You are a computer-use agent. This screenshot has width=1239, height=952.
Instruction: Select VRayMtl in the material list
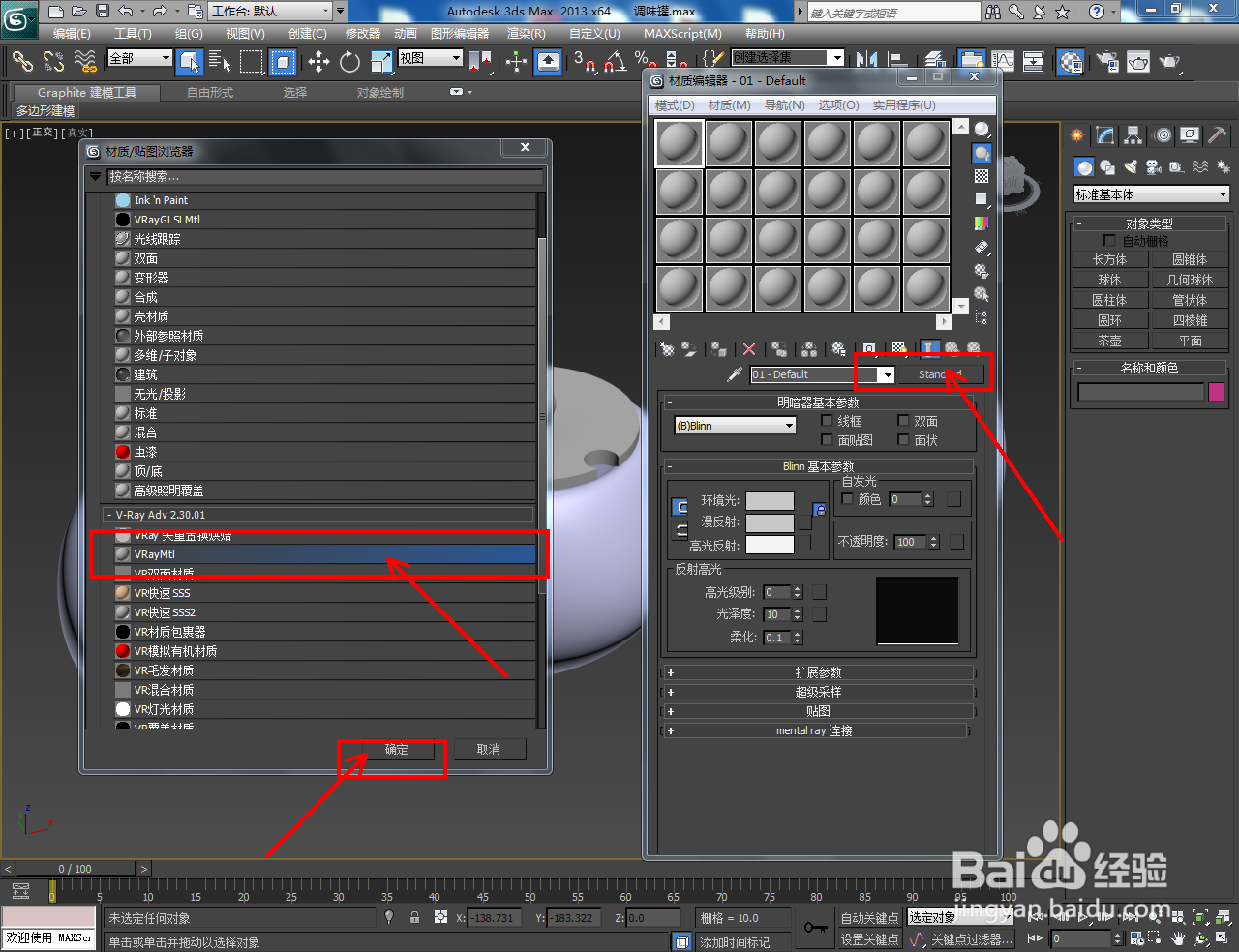(324, 554)
